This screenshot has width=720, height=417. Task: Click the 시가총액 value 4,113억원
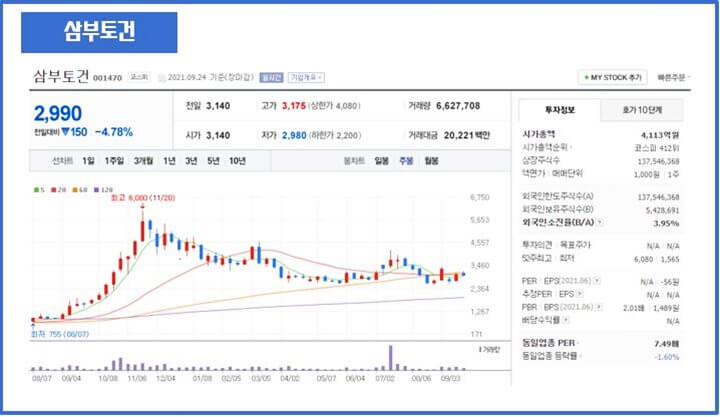click(660, 135)
